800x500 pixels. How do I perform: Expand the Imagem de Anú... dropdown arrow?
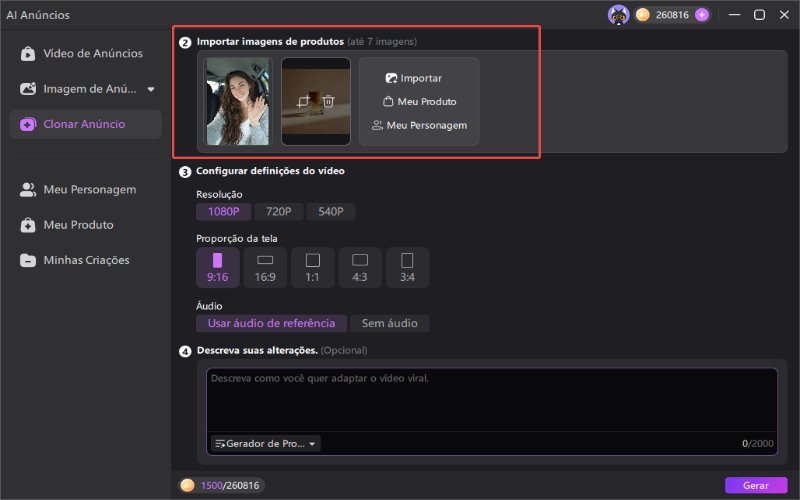click(x=151, y=89)
